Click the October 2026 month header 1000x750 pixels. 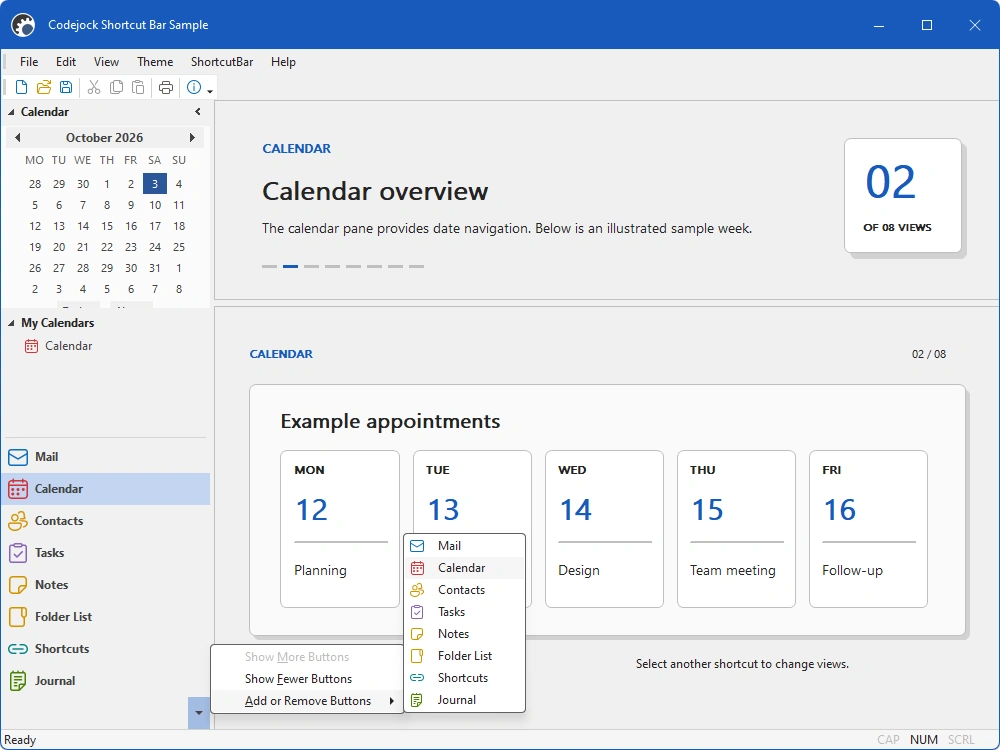coord(104,138)
